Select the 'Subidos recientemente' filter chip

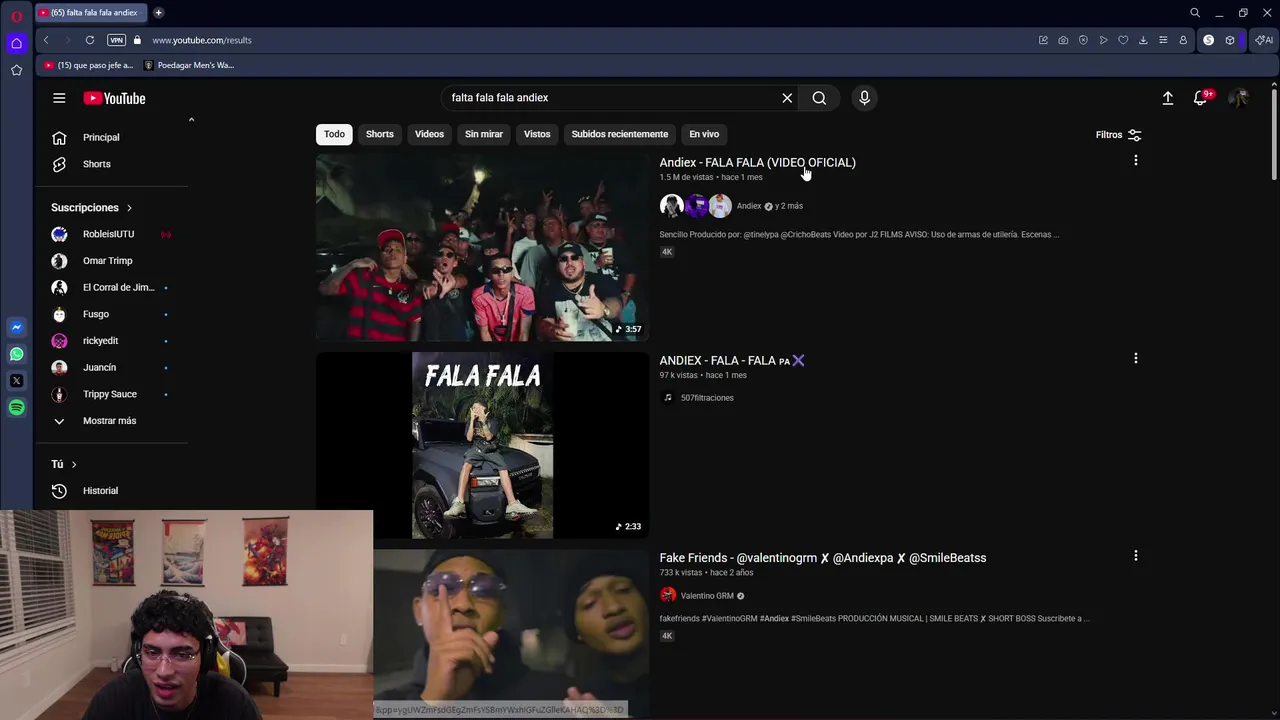[619, 134]
